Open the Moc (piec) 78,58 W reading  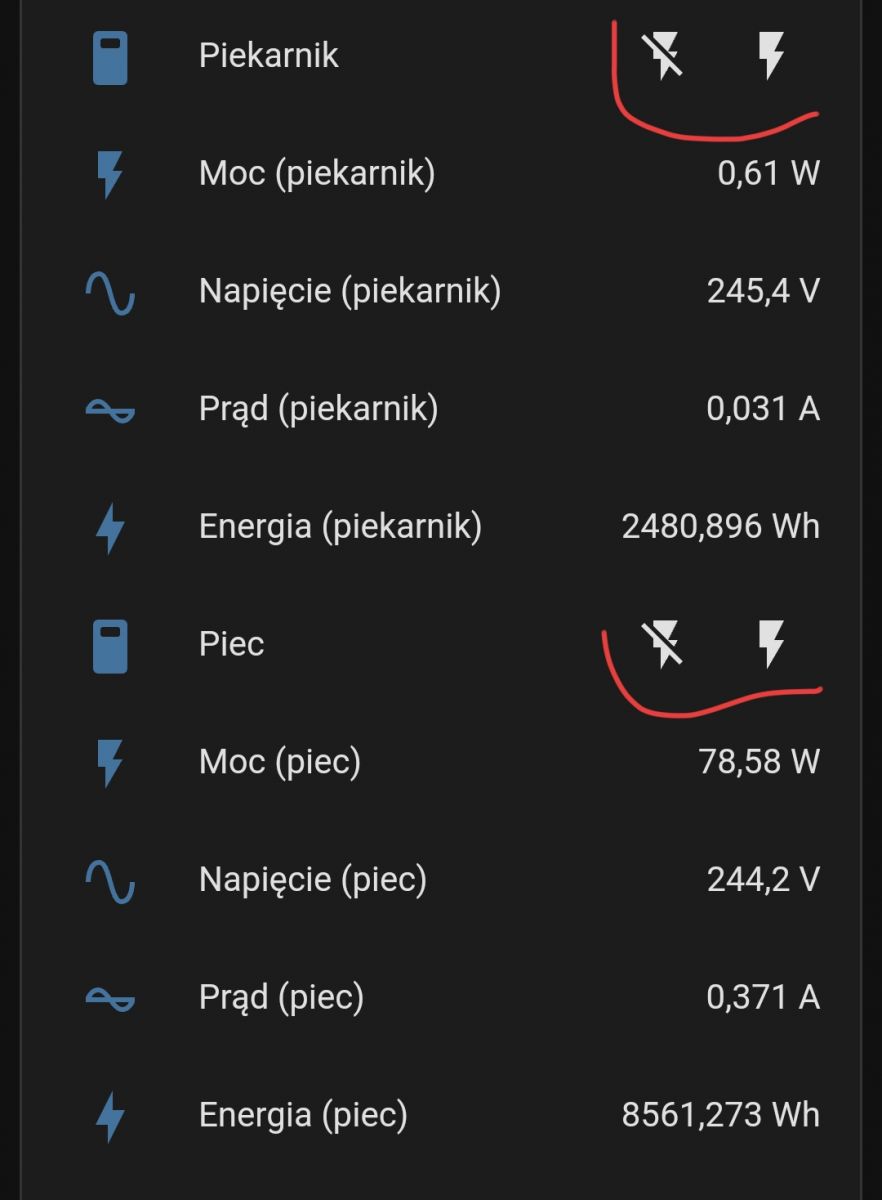[x=759, y=762]
